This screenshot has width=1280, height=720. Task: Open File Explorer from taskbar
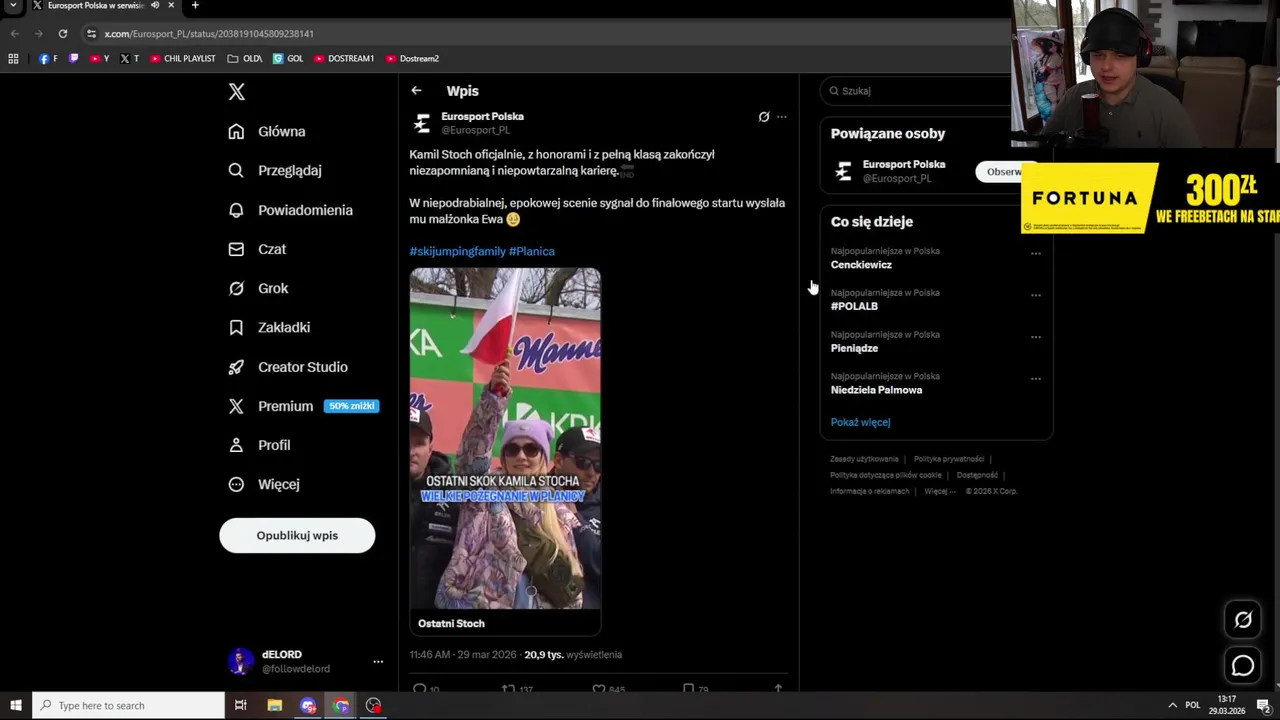[275, 705]
